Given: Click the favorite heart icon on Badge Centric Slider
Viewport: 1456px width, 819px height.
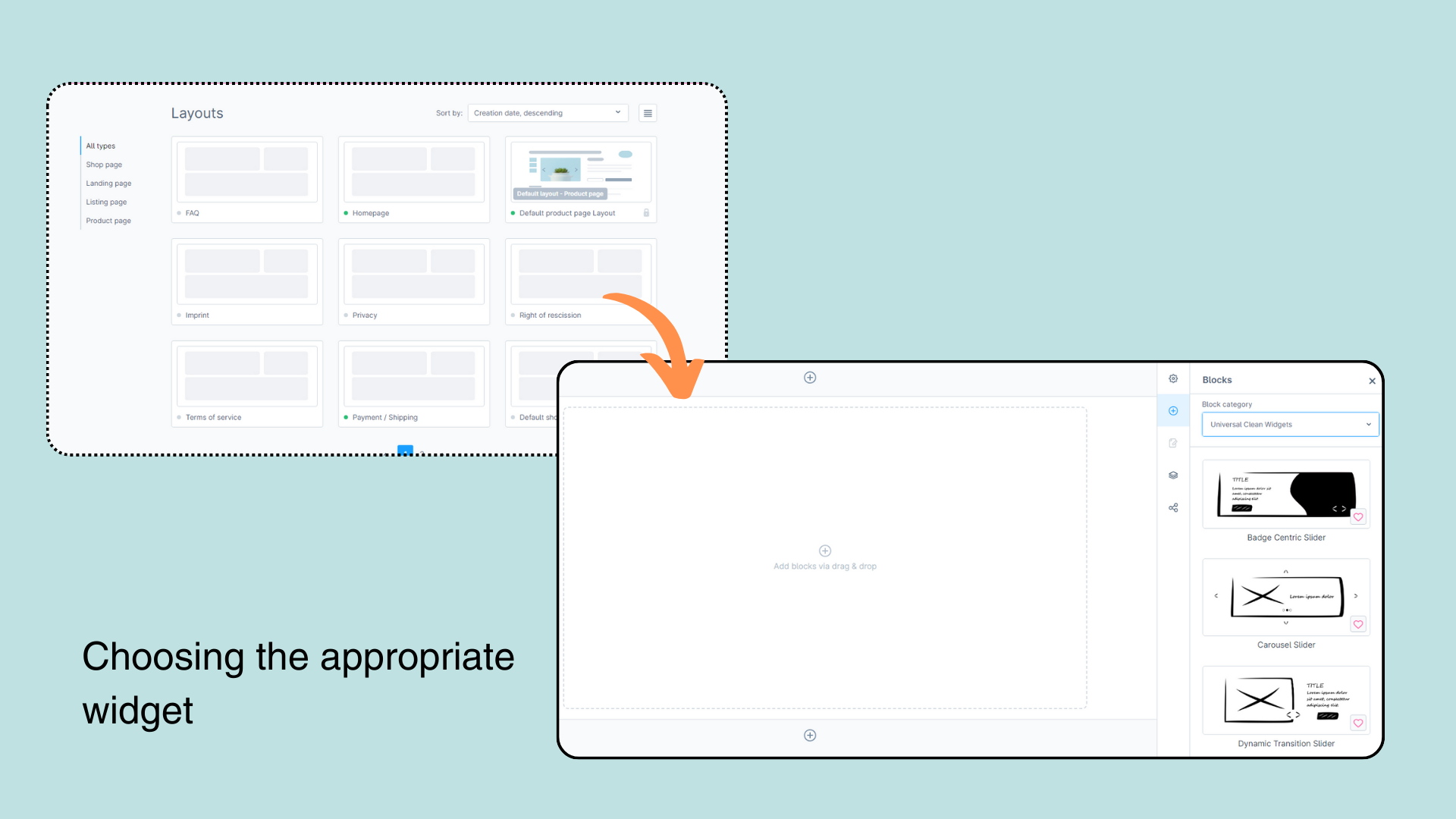Looking at the screenshot, I should pyautogui.click(x=1358, y=517).
